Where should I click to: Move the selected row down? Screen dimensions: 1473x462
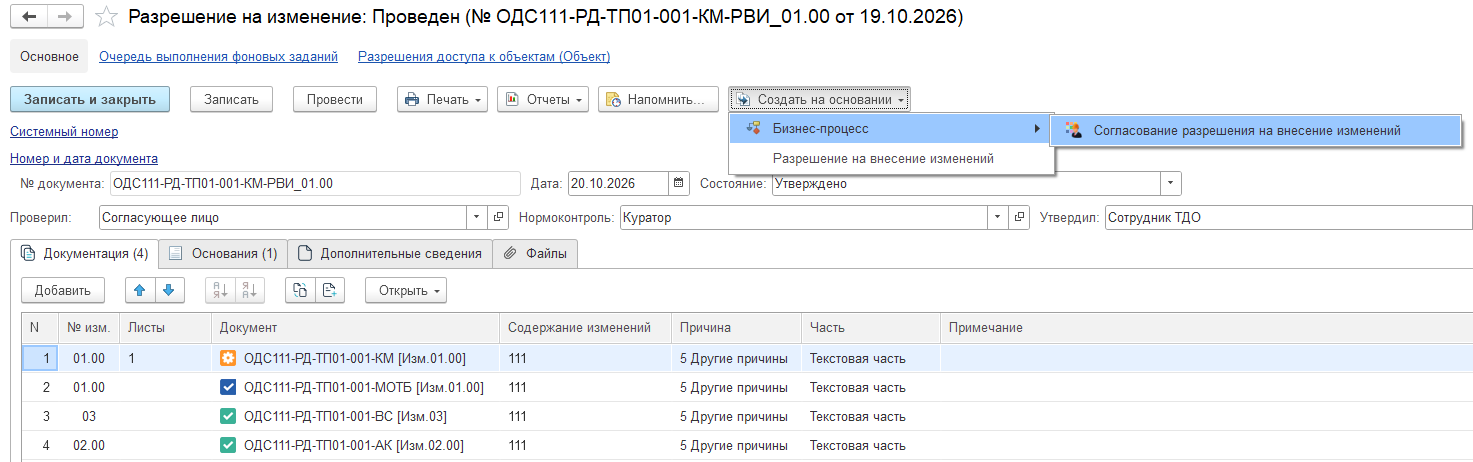(x=169, y=290)
